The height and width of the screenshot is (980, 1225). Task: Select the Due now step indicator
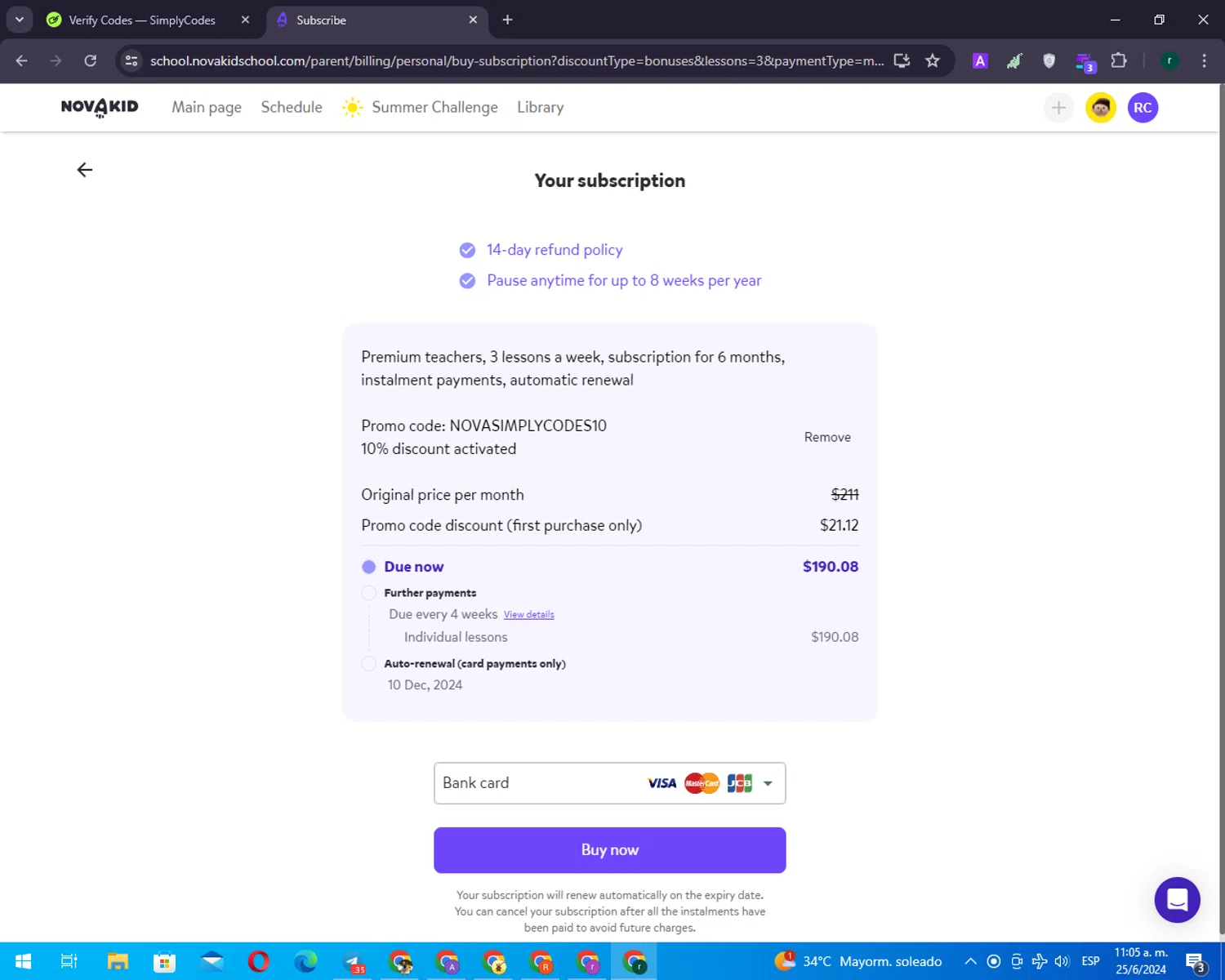click(369, 567)
